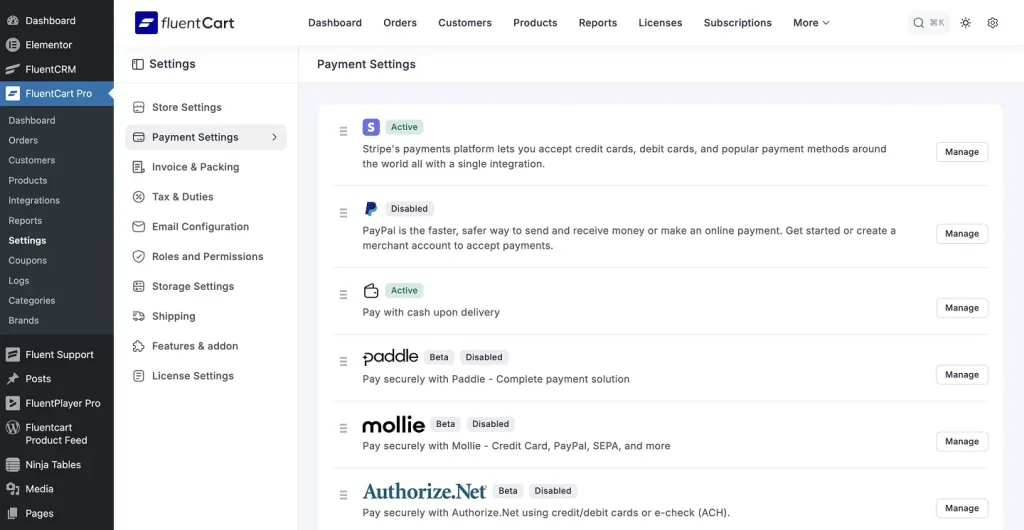Open Ninja Tables in WordPress sidebar
Viewport: 1024px width, 530px height.
[57, 465]
